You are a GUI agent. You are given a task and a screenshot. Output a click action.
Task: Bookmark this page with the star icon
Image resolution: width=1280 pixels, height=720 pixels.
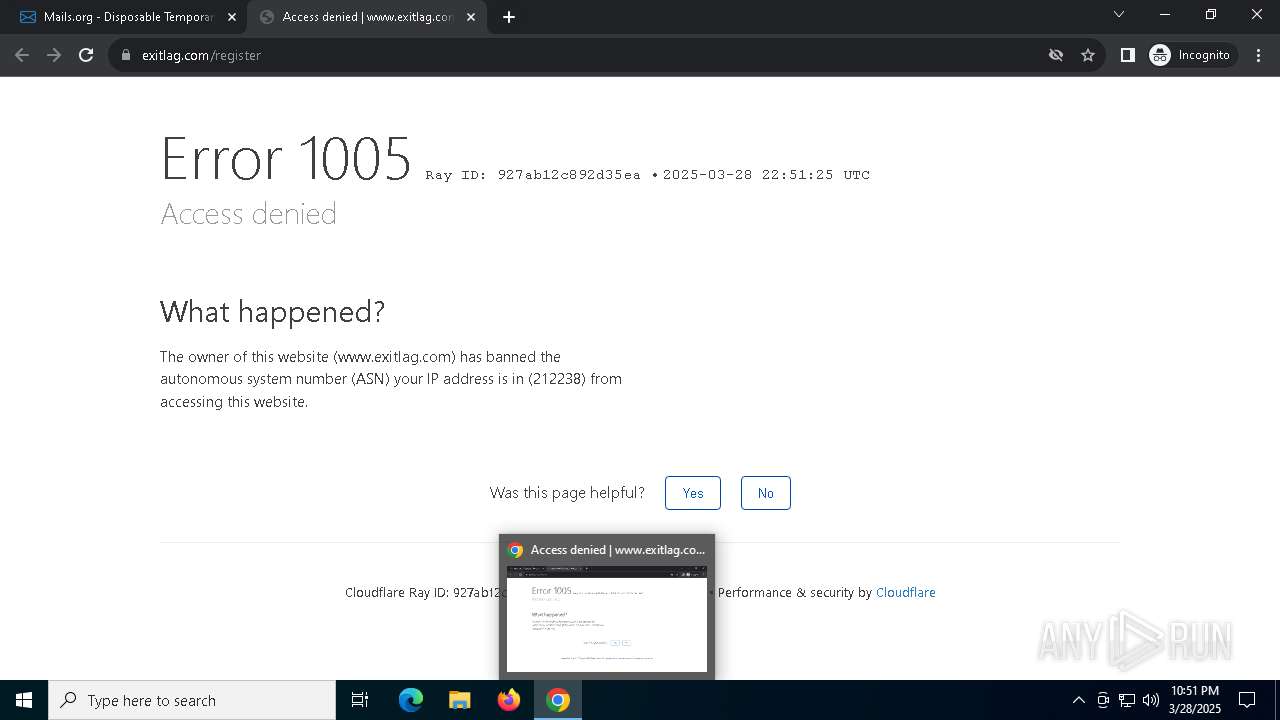(1088, 55)
